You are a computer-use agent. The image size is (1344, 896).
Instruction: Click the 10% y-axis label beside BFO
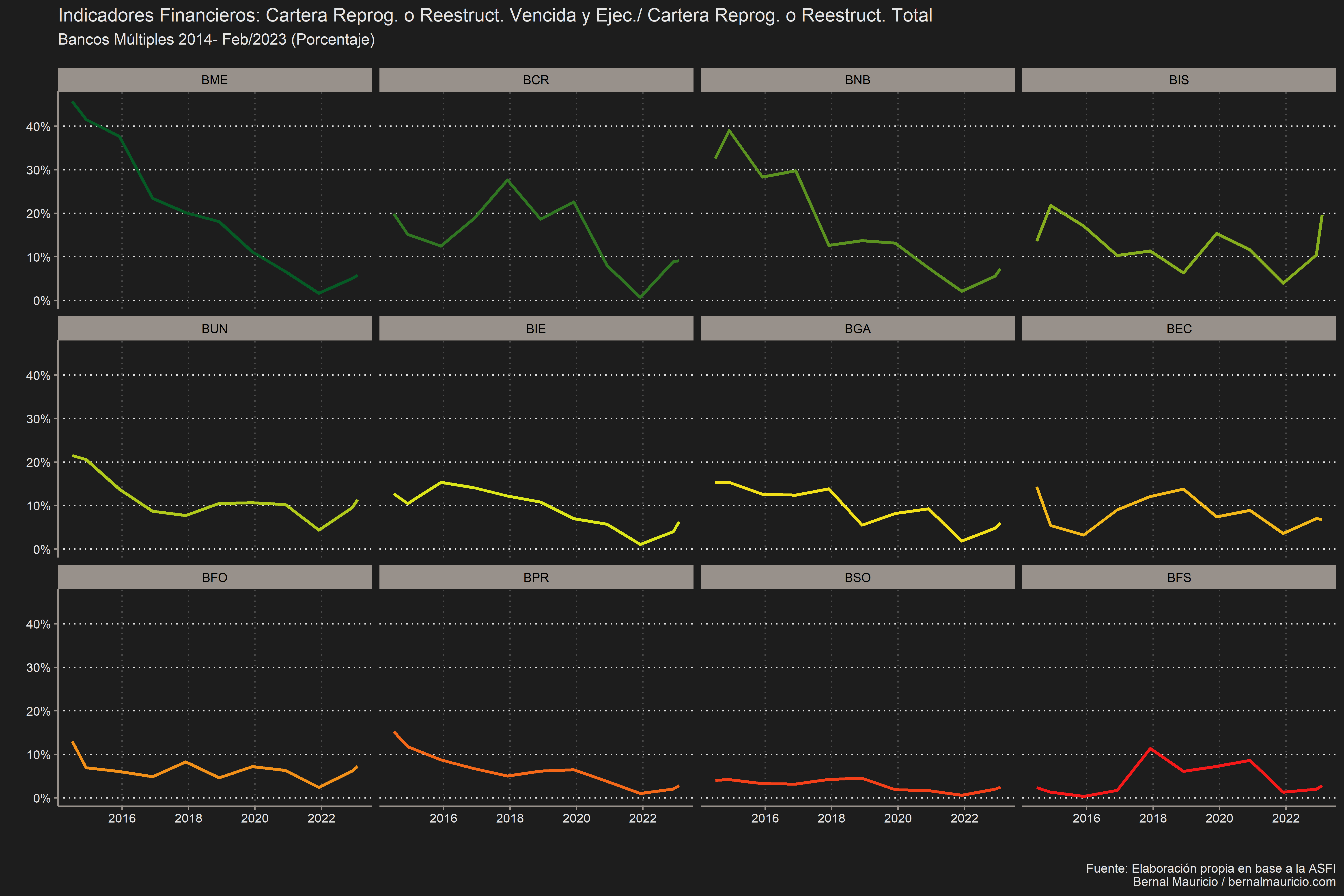(x=38, y=755)
